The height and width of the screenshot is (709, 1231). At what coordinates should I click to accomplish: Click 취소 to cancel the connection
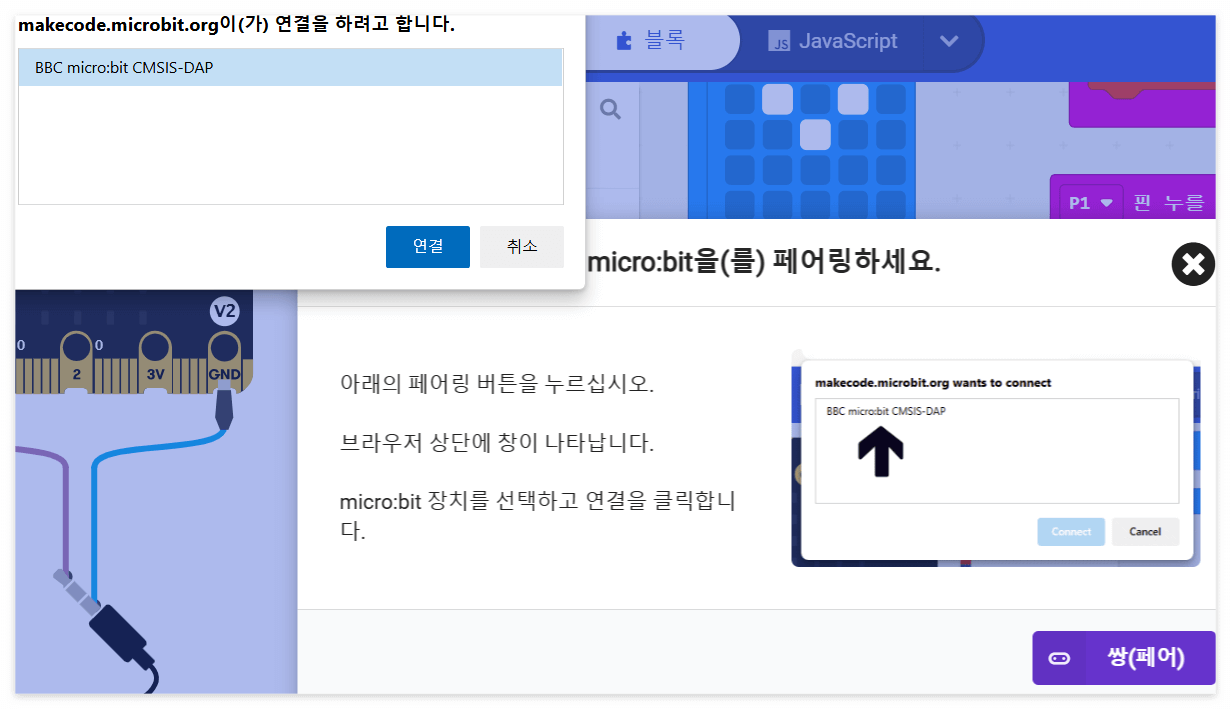point(521,246)
